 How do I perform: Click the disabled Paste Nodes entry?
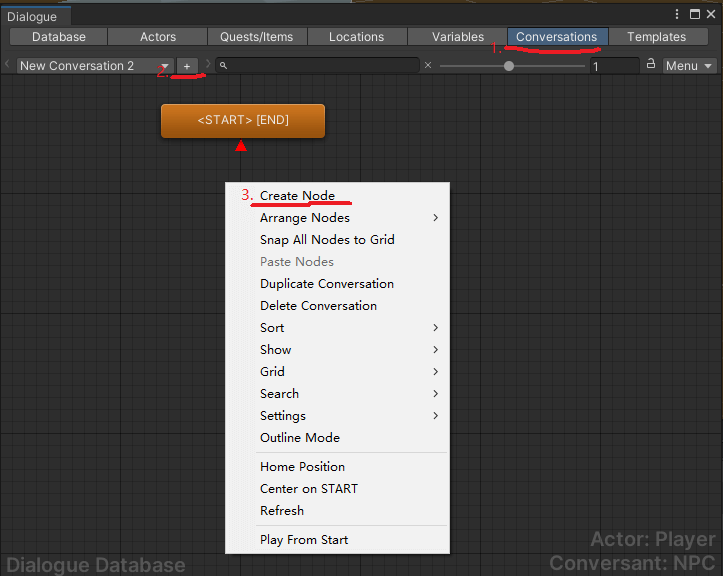(337, 262)
